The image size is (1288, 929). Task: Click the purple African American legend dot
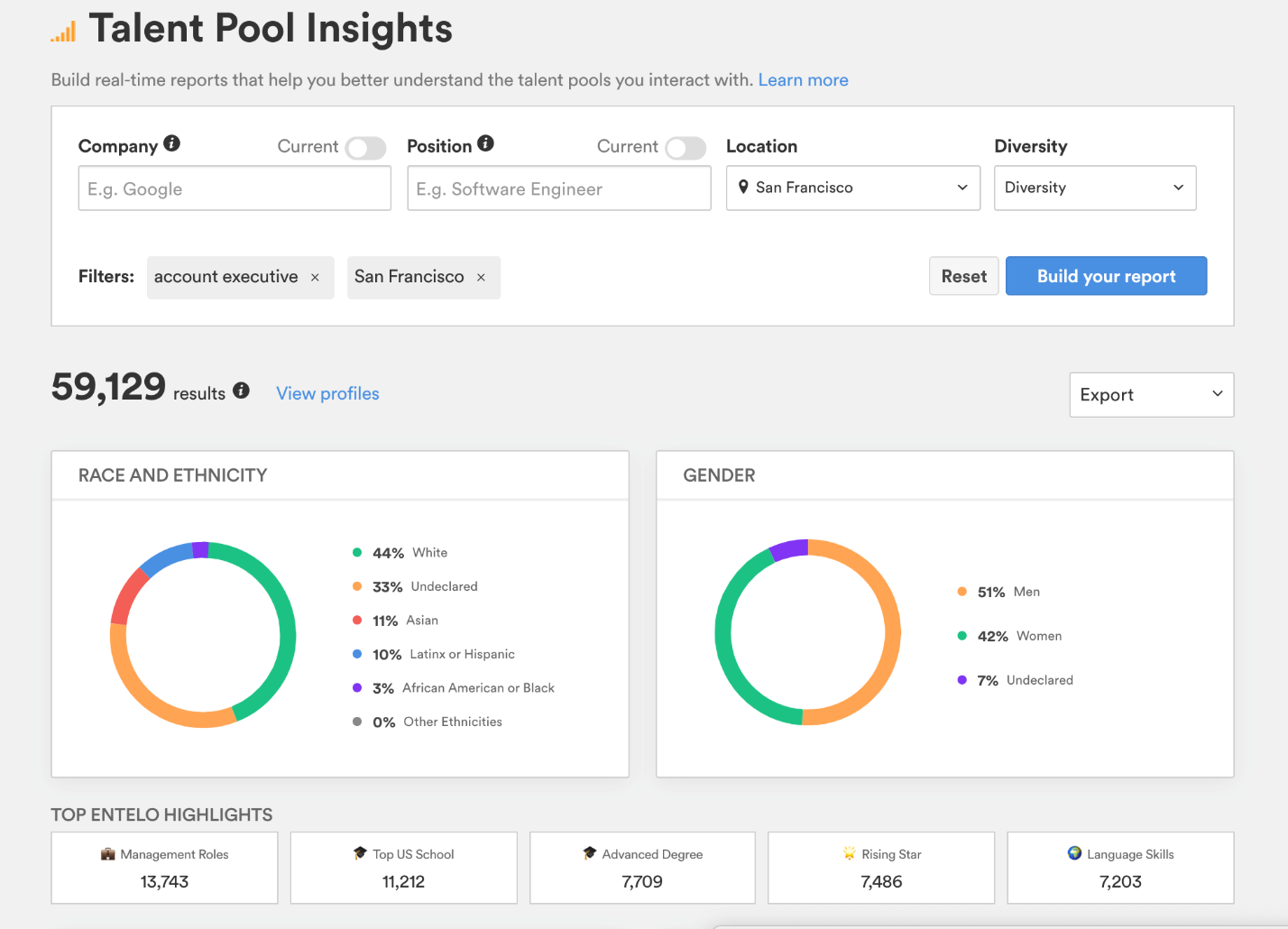[x=357, y=688]
